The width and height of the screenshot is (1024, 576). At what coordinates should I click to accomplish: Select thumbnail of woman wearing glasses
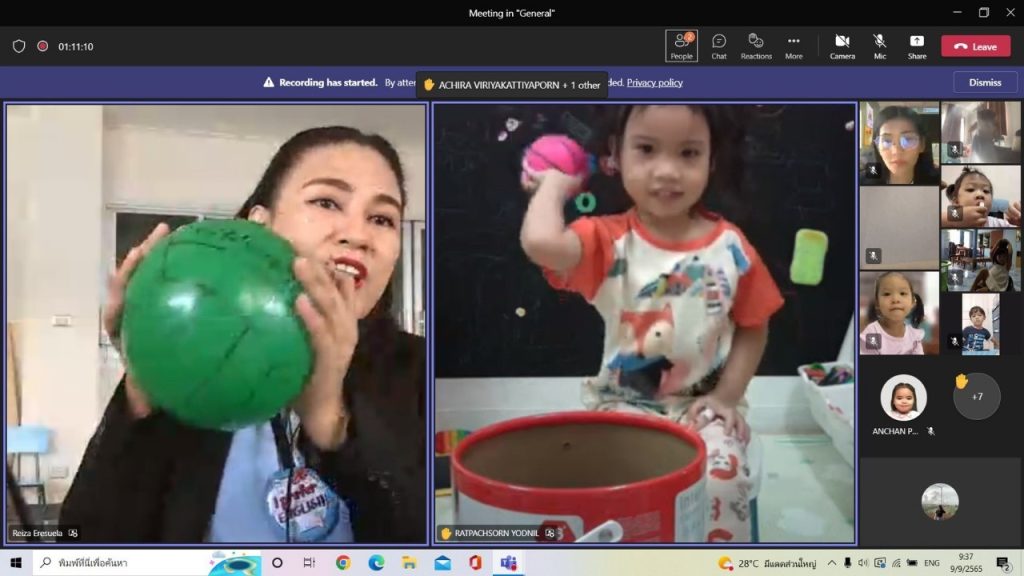click(x=899, y=143)
